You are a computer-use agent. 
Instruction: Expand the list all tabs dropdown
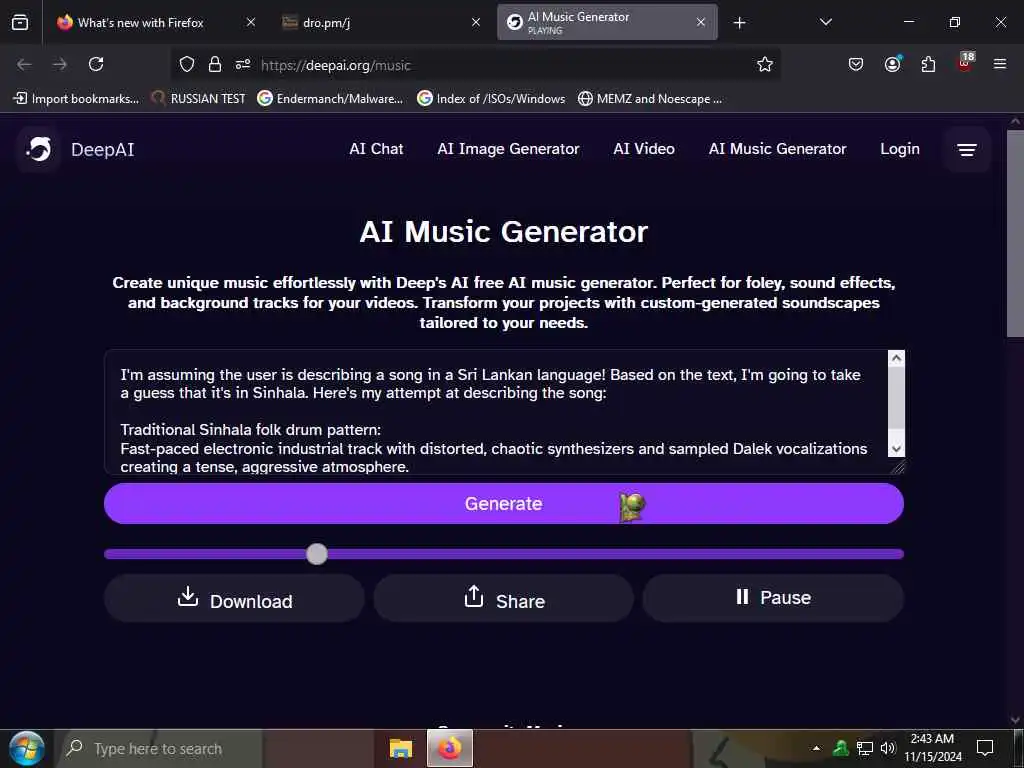(x=825, y=22)
